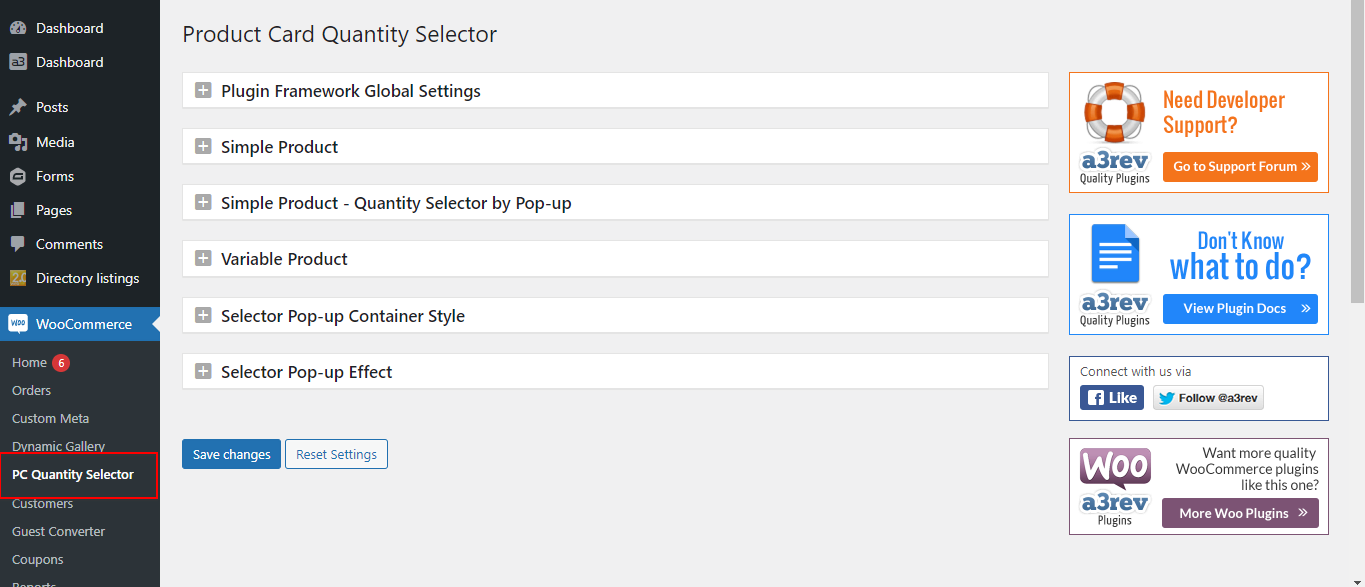Click the Pages icon in sidebar

18,210
